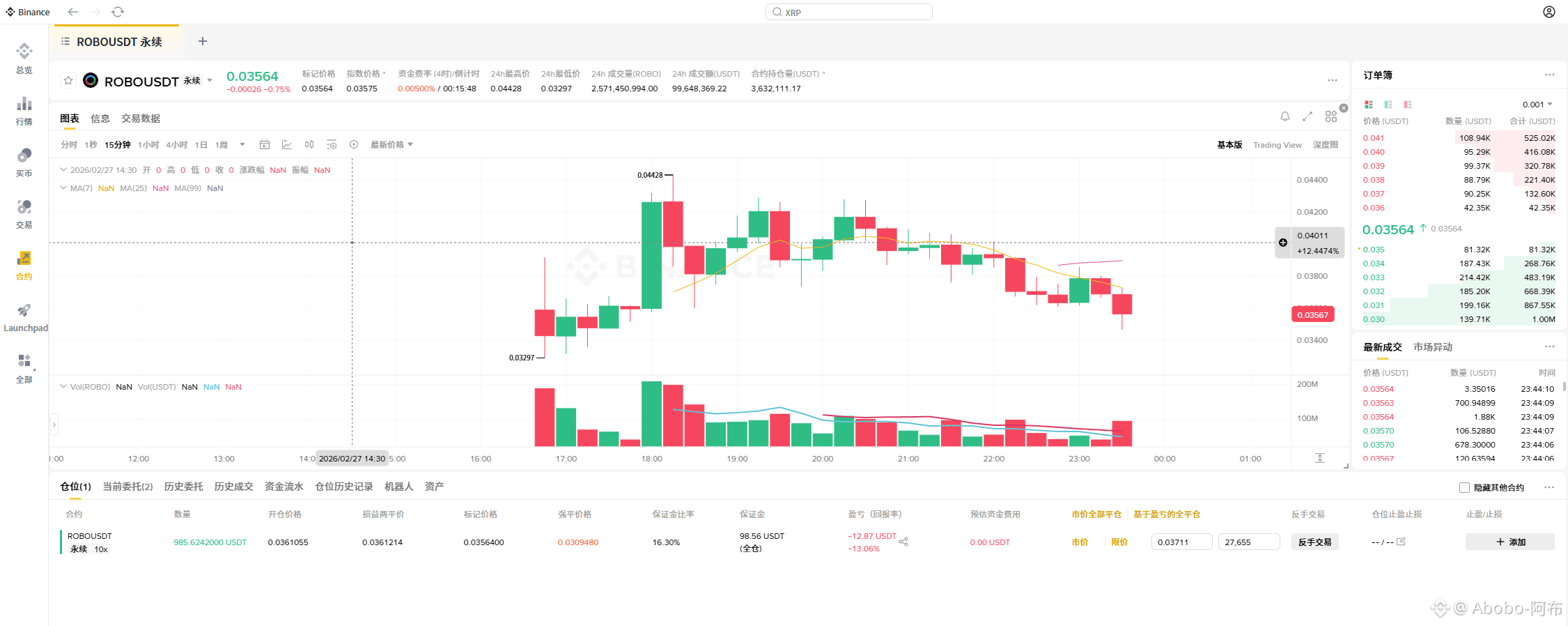This screenshot has height=626, width=1568.
Task: Open 全部 all apps in left sidebar
Action: [x=24, y=368]
